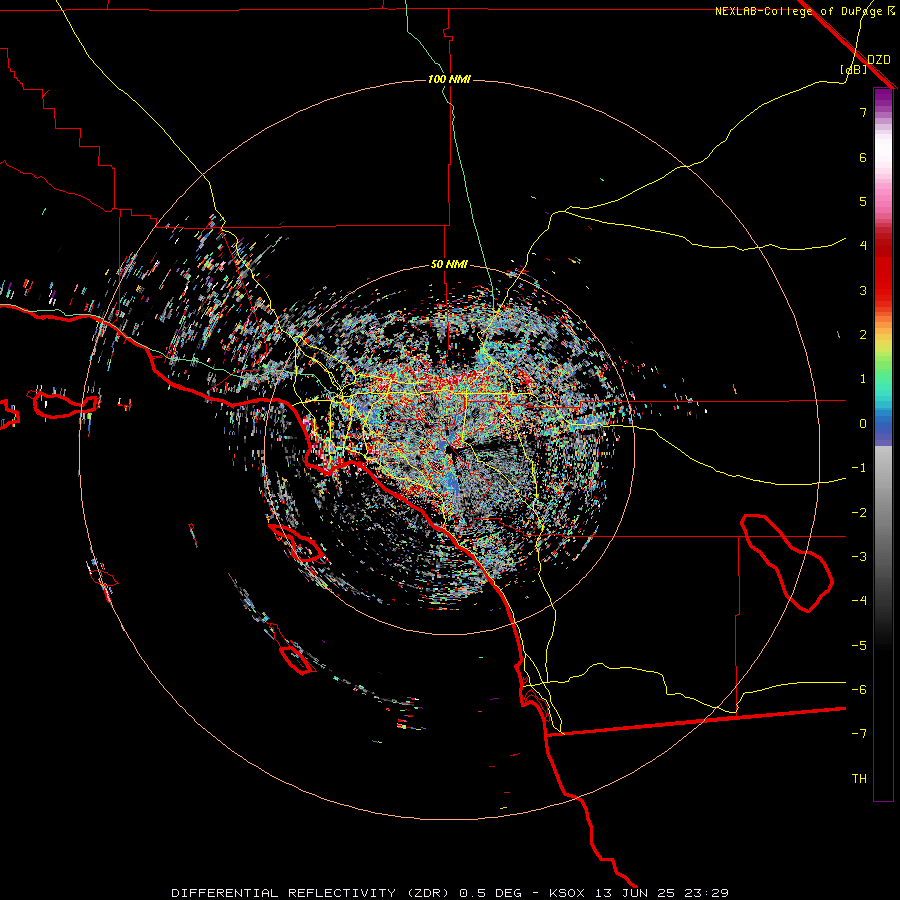Select the 5 dB scale value
Screen dimensions: 900x900
pyautogui.click(x=863, y=201)
